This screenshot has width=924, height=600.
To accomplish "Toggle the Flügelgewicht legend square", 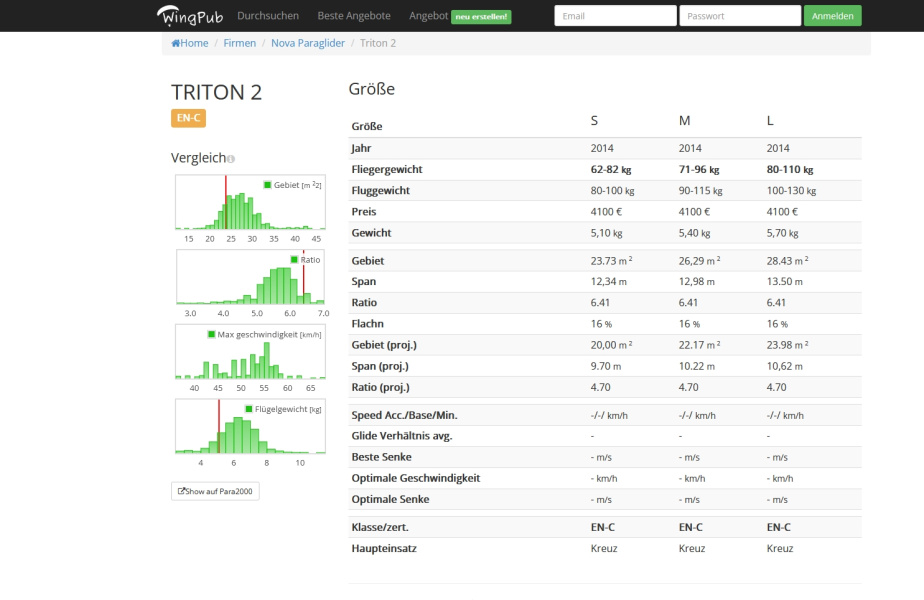I will pyautogui.click(x=249, y=409).
